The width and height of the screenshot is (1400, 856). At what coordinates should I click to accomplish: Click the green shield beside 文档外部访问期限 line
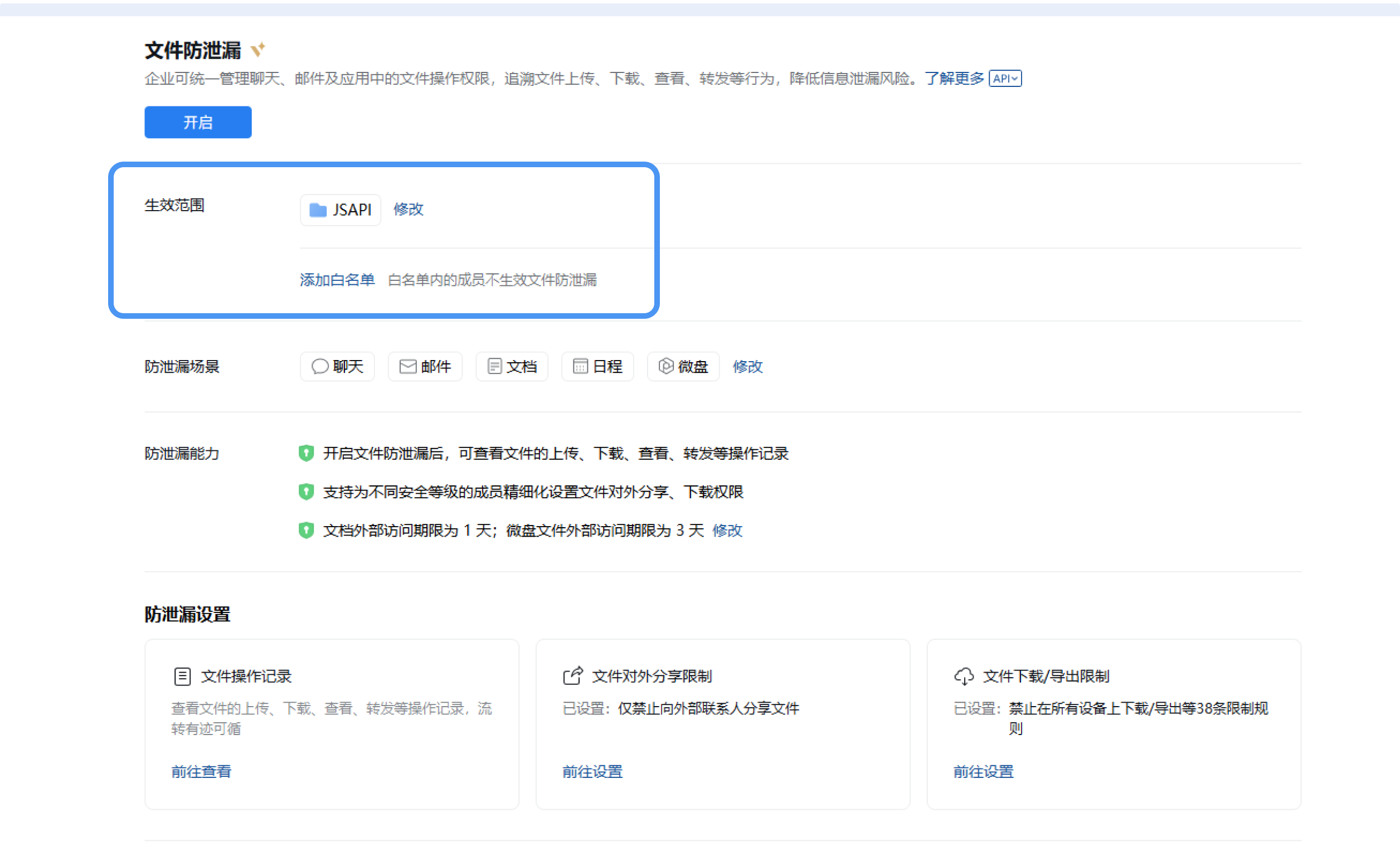pos(307,531)
